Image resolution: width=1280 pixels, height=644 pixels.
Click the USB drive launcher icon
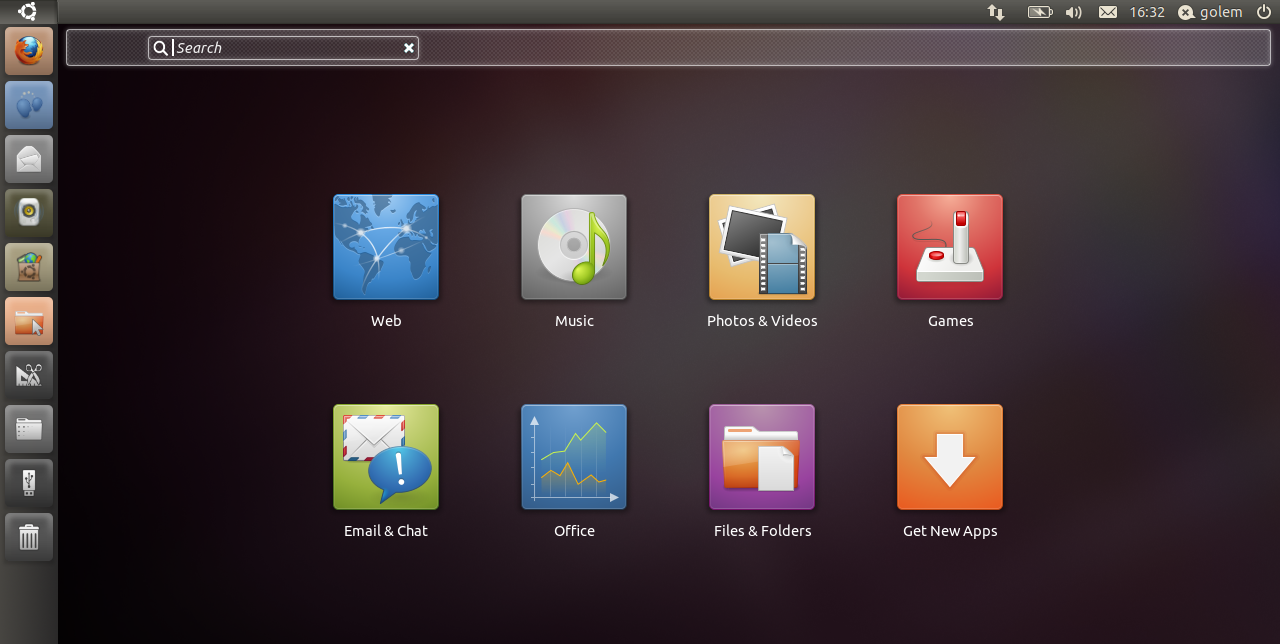[x=29, y=483]
